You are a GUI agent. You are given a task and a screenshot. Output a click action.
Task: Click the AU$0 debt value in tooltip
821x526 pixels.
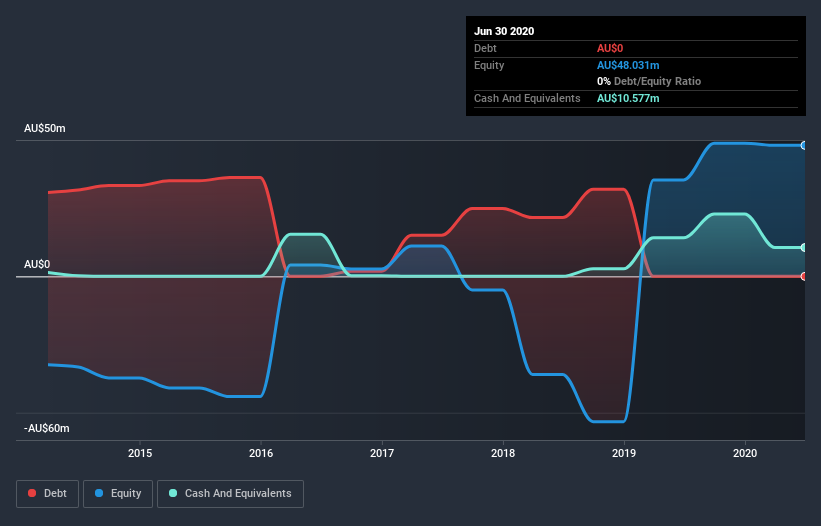[x=610, y=48]
